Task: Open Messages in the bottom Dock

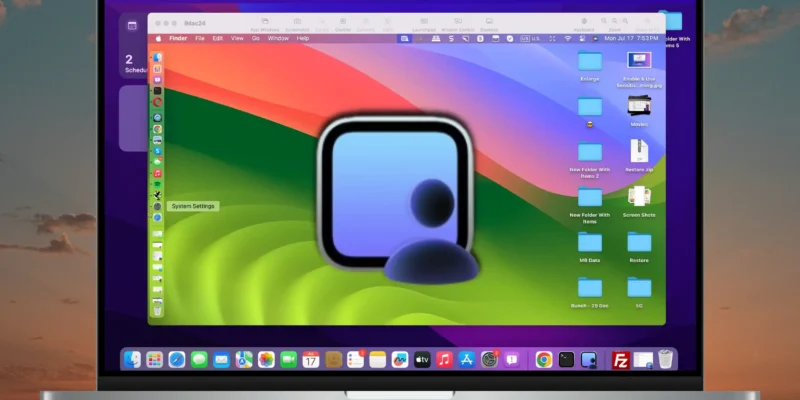Action: (x=199, y=360)
